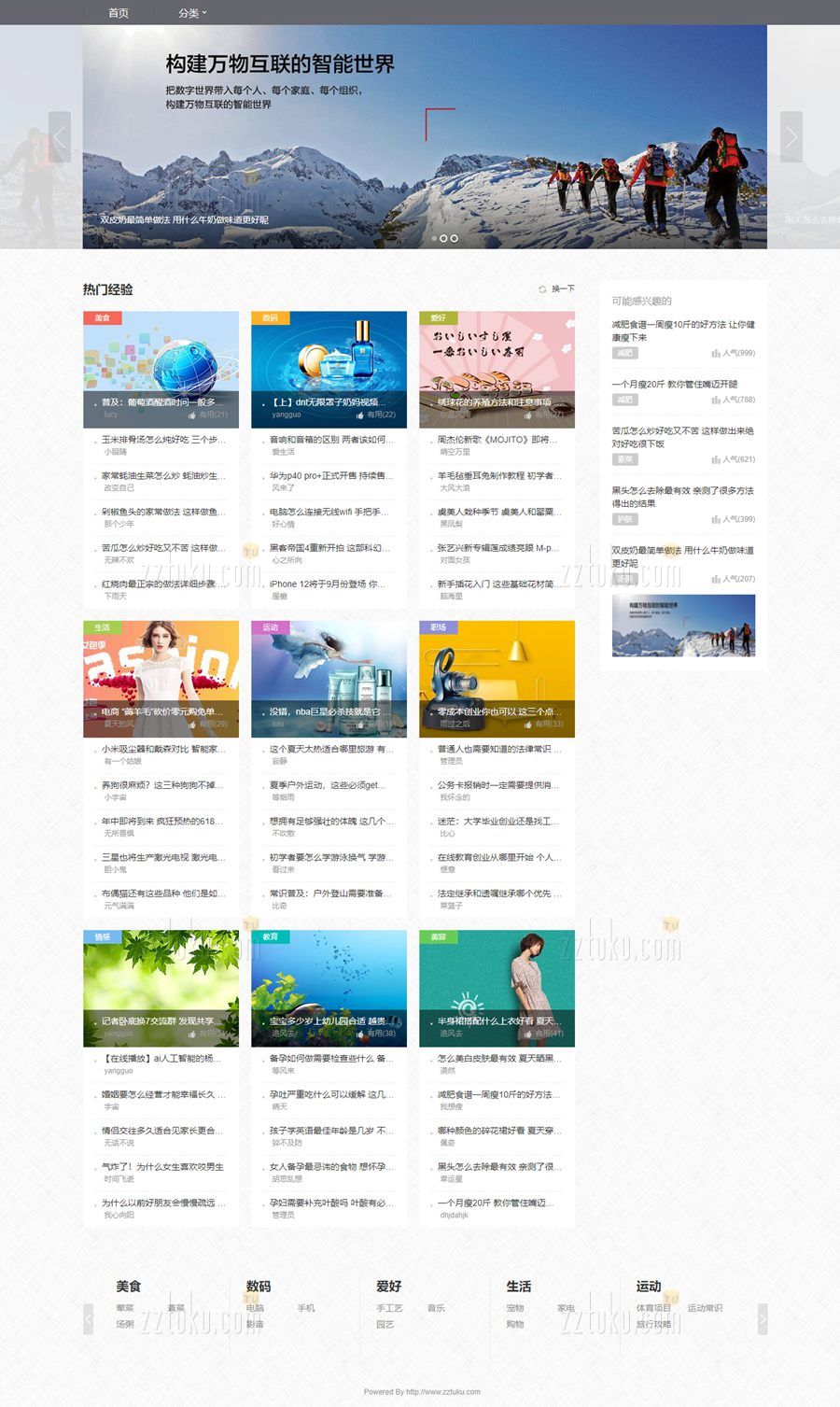
Task: Click the thumbs-up icon next to 有用(33)
Action: (x=528, y=724)
